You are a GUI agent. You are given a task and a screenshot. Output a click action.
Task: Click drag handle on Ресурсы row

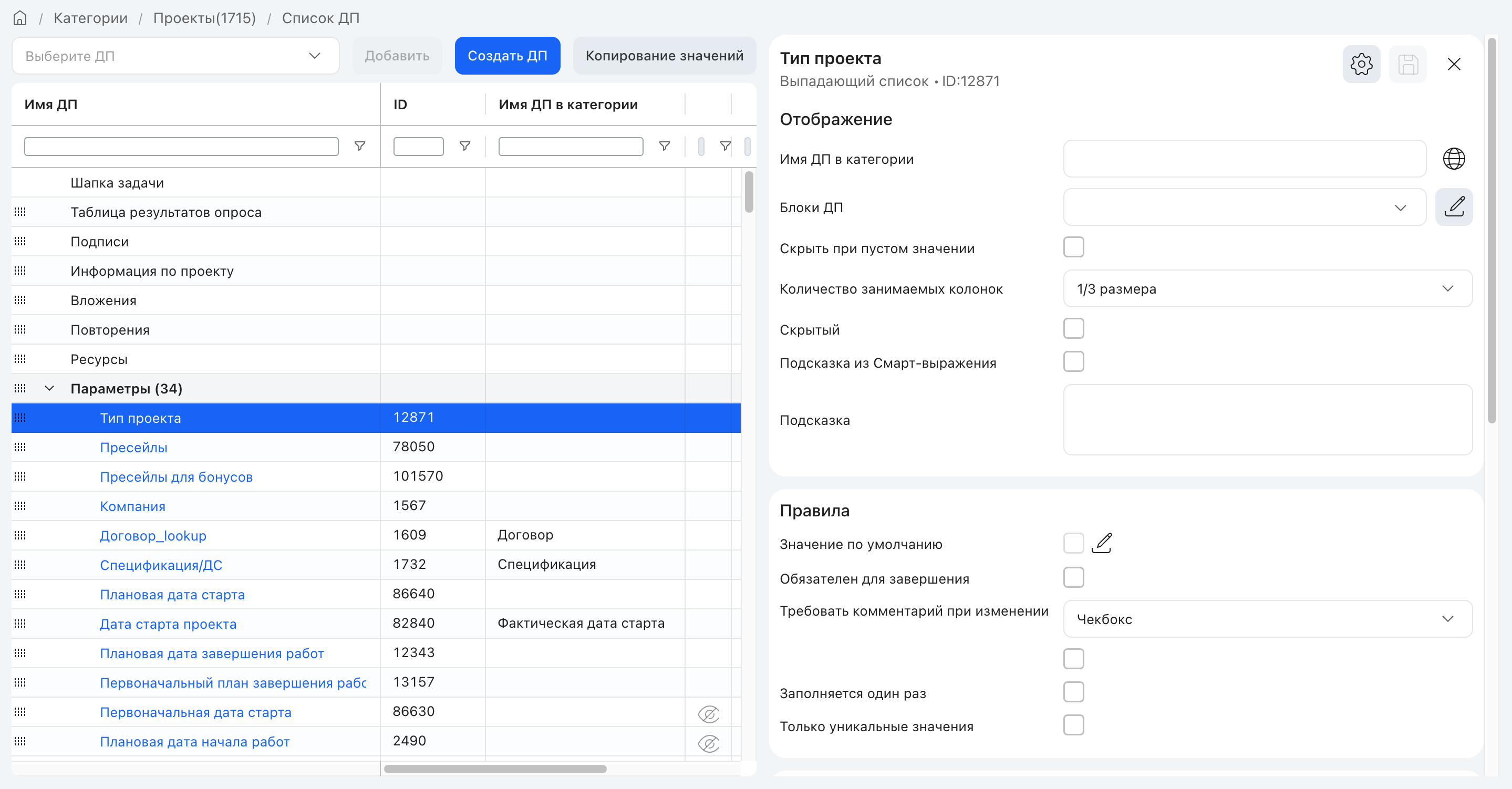[x=20, y=359]
